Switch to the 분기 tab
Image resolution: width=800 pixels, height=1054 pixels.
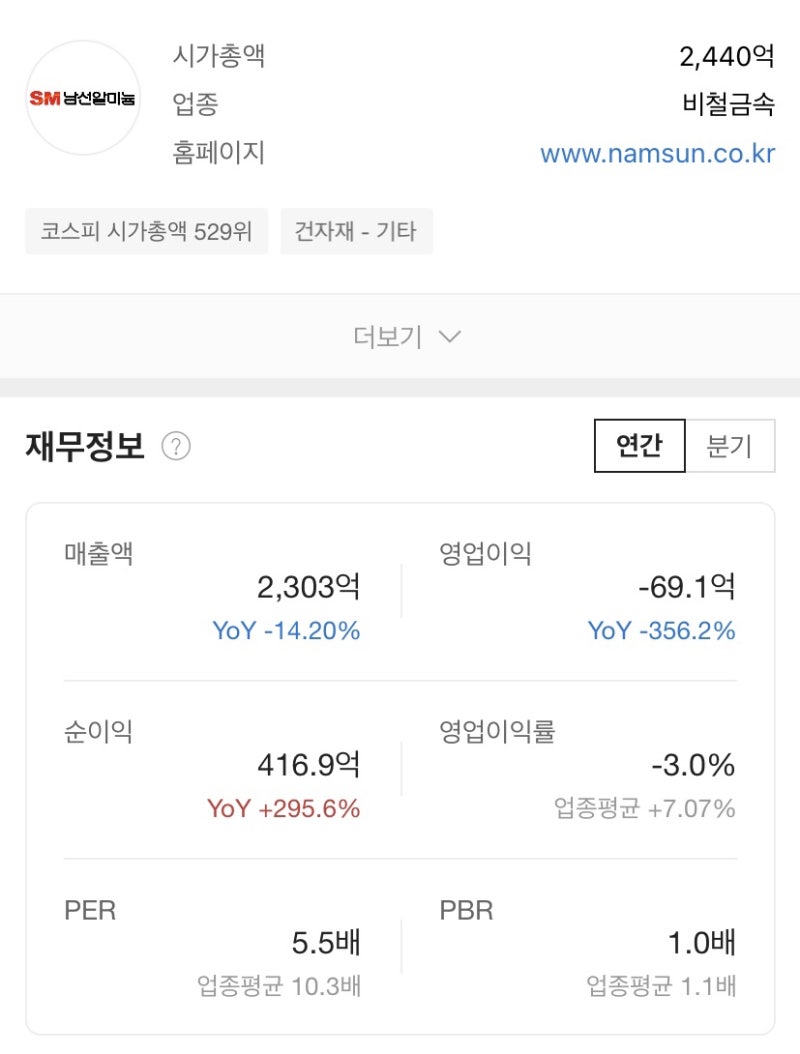(x=731, y=446)
